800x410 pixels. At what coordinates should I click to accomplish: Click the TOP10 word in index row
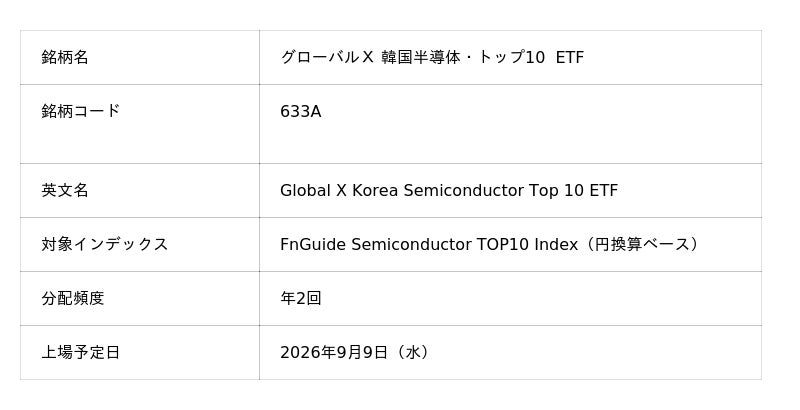click(x=503, y=245)
